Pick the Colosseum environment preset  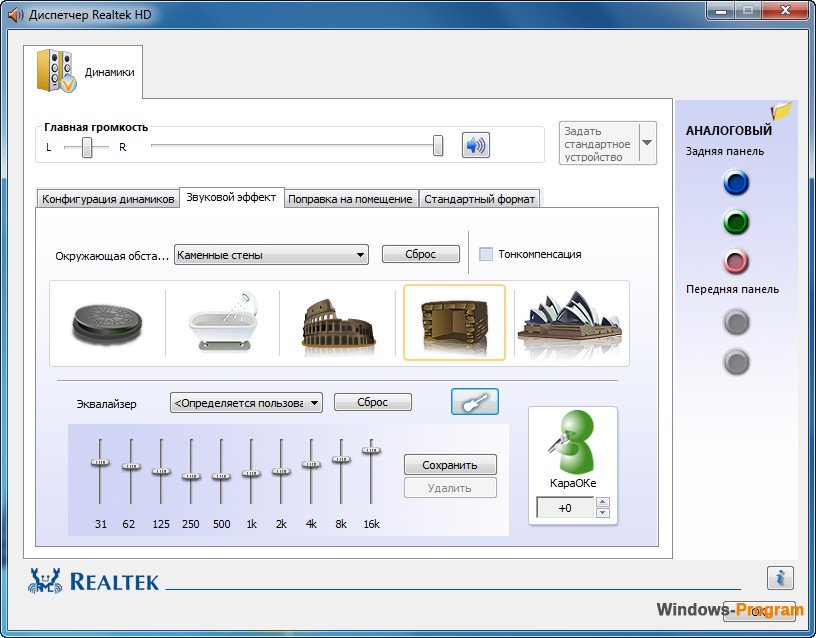coord(338,323)
